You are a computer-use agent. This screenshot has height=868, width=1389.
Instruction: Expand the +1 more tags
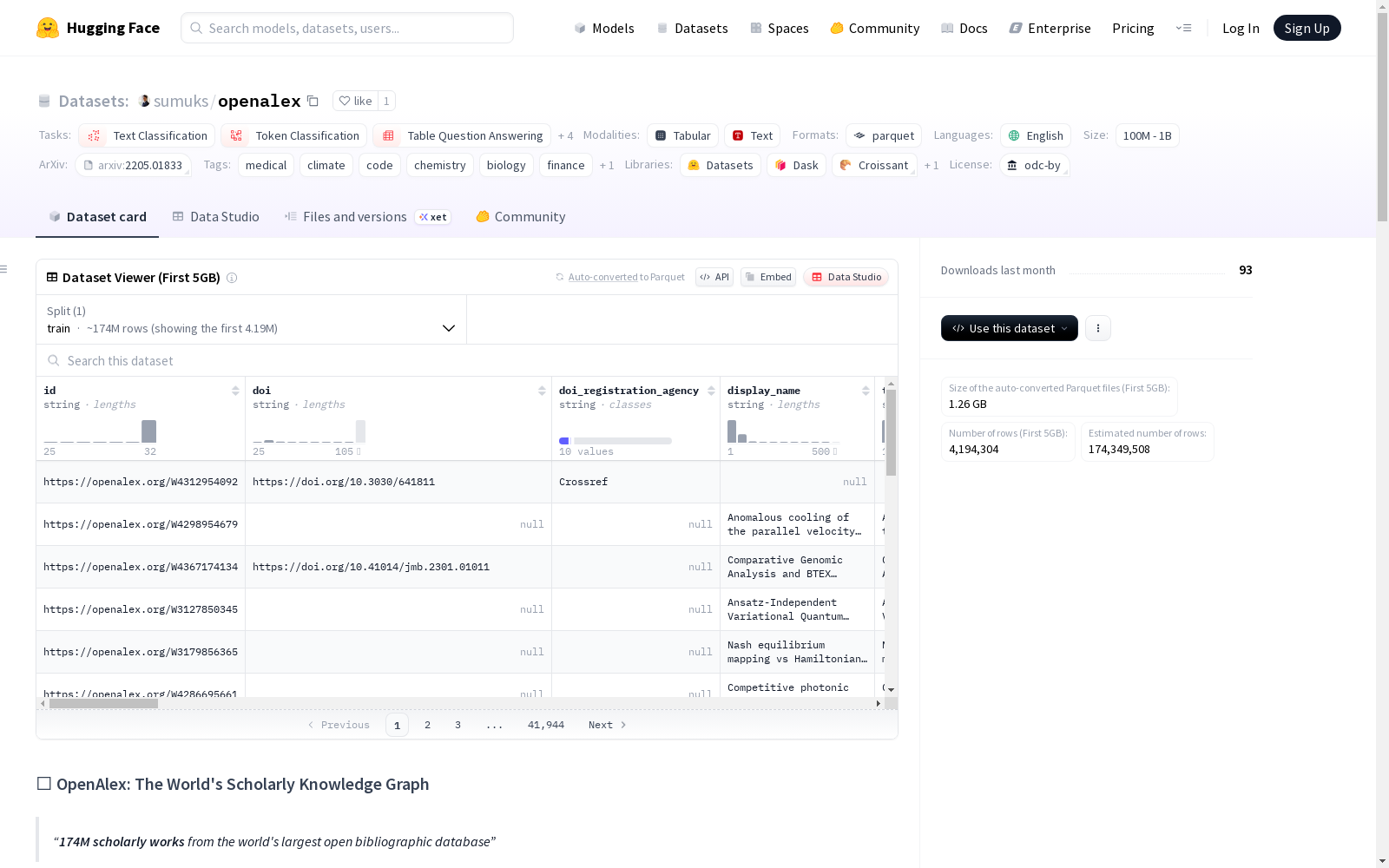coord(607,165)
